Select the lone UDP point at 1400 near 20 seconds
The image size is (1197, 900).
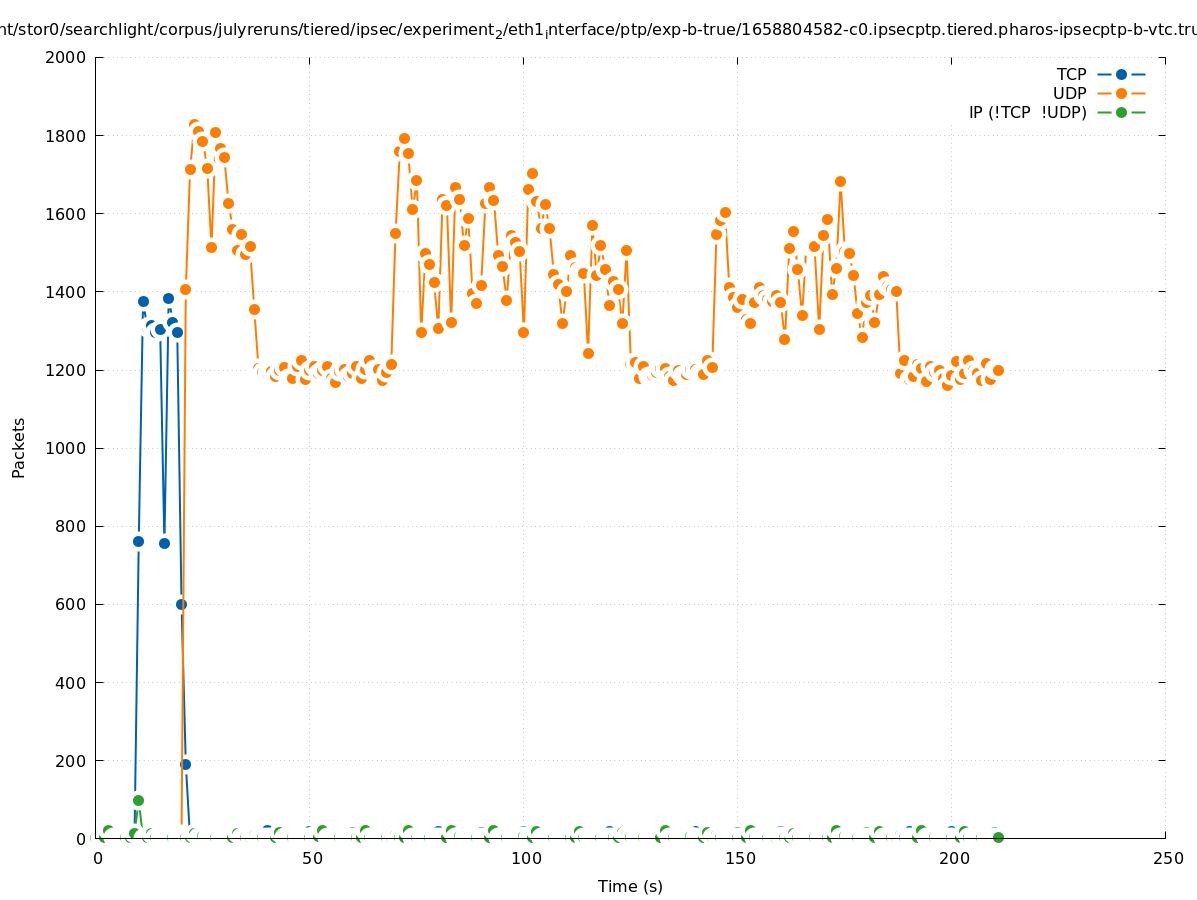pos(185,289)
